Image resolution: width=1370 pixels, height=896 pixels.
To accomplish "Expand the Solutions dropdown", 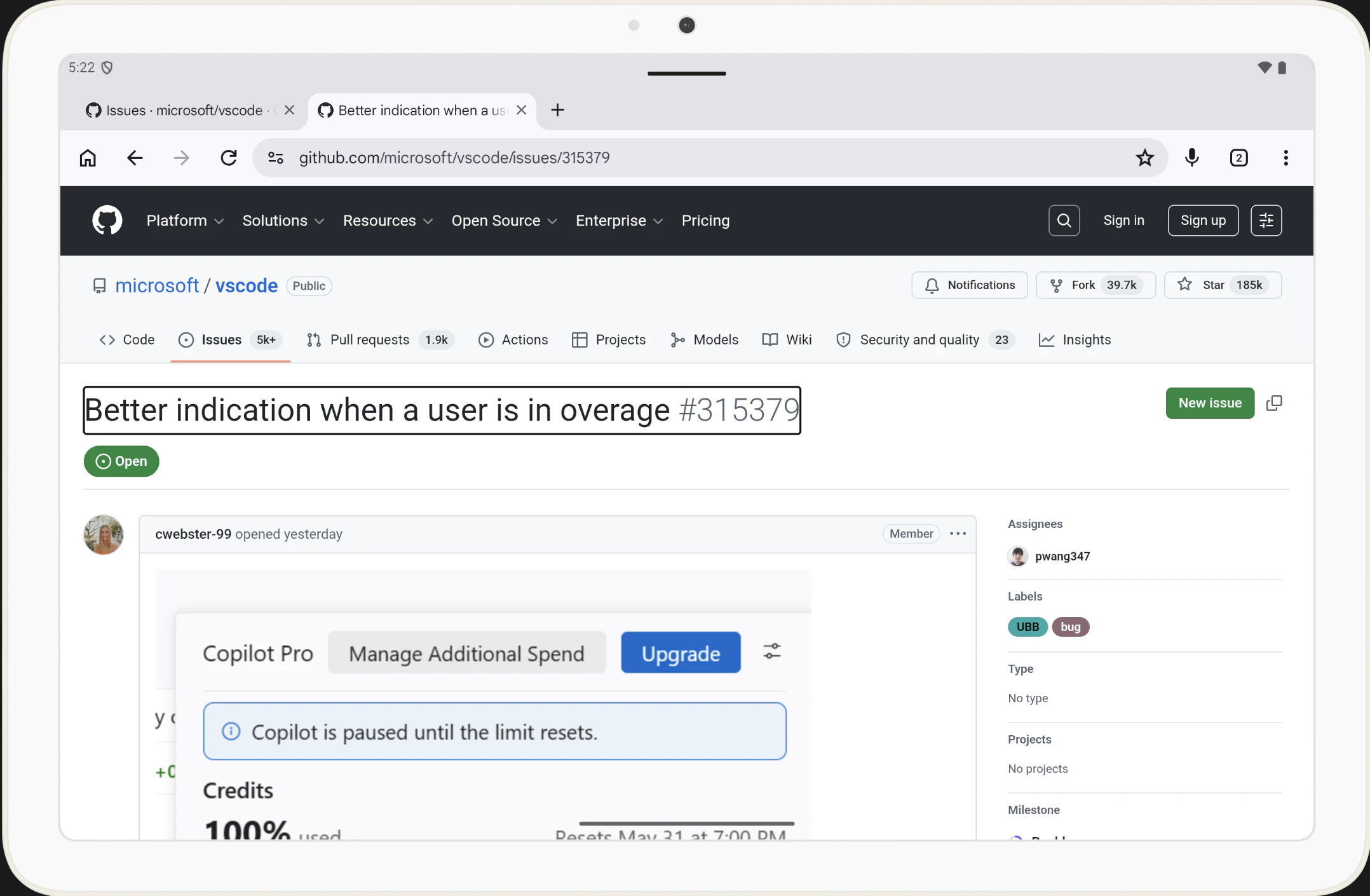I will pos(283,221).
